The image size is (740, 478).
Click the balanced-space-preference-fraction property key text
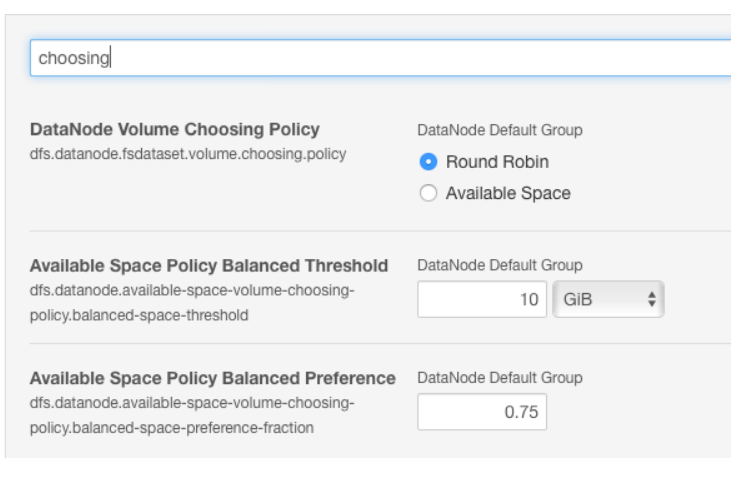click(172, 428)
